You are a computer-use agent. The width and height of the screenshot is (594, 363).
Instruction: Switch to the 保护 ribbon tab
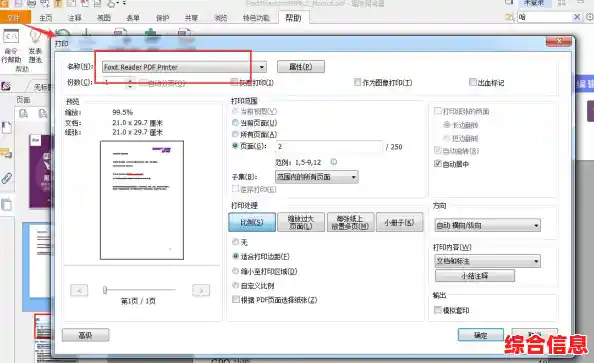(x=163, y=18)
